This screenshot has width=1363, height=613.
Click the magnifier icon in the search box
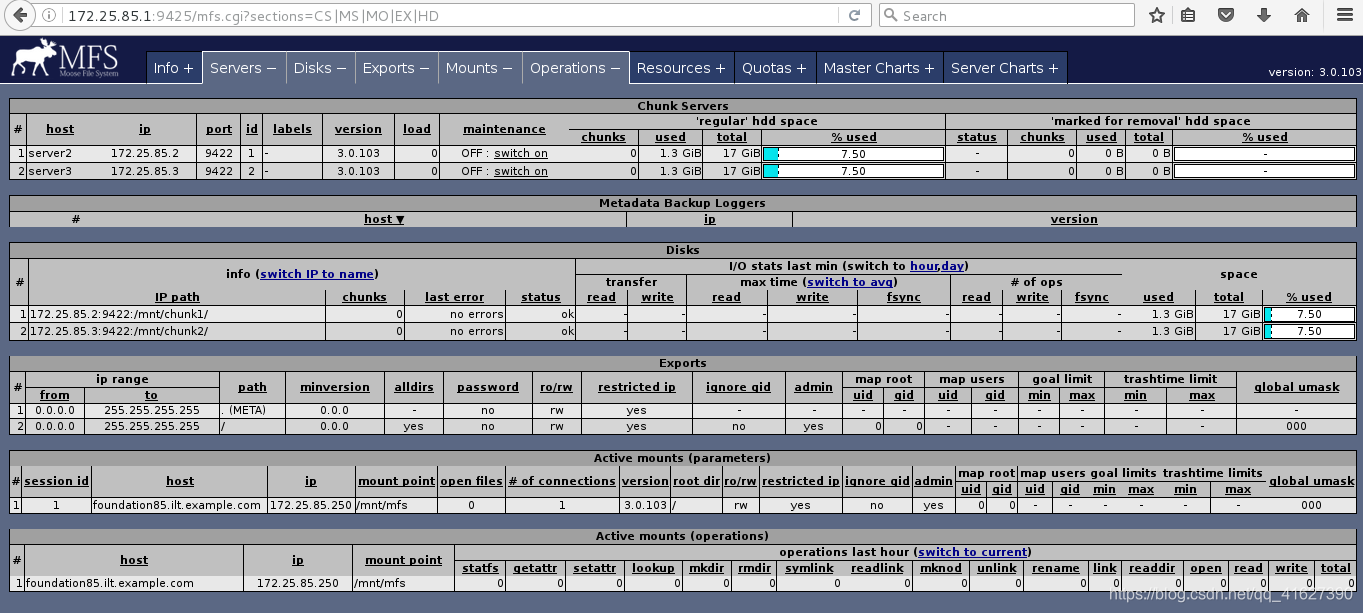click(890, 16)
